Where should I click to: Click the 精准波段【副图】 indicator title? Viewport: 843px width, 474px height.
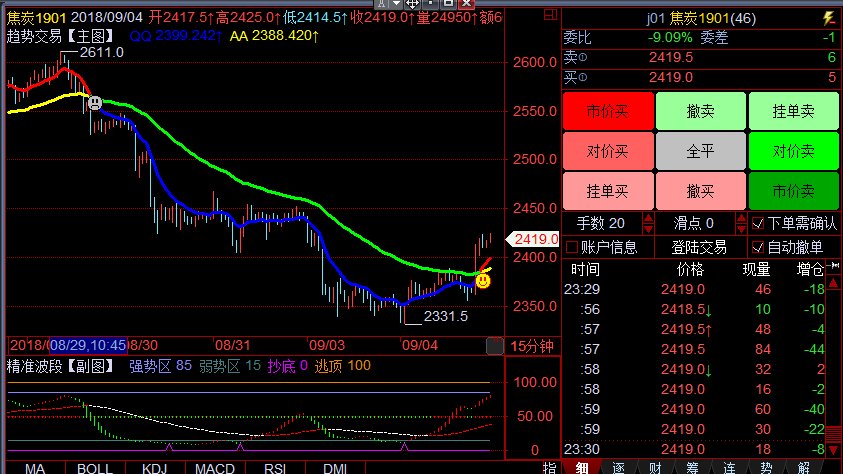coord(61,367)
